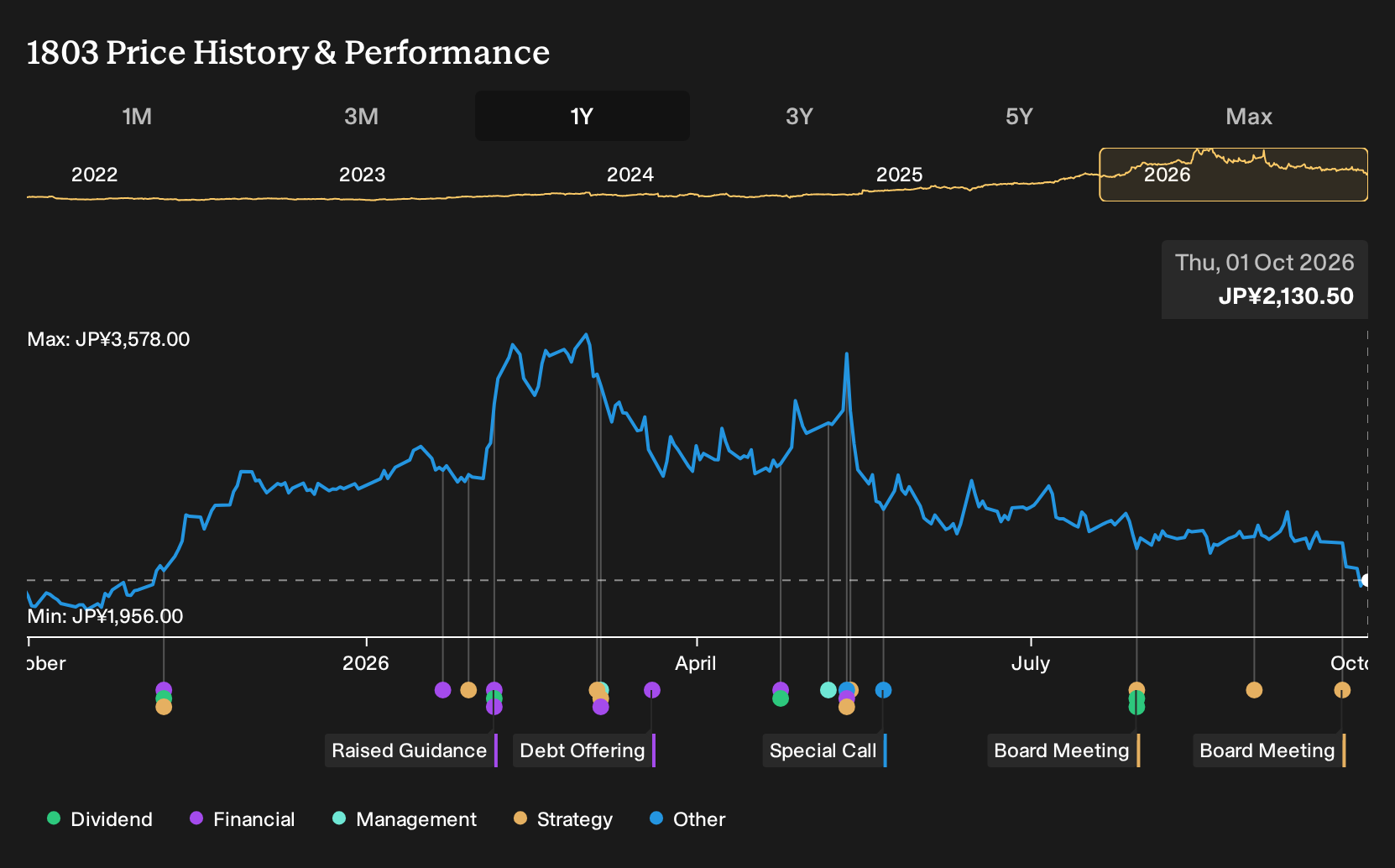Image resolution: width=1395 pixels, height=868 pixels.
Task: Open the Raised Guidance event label
Action: (x=411, y=750)
